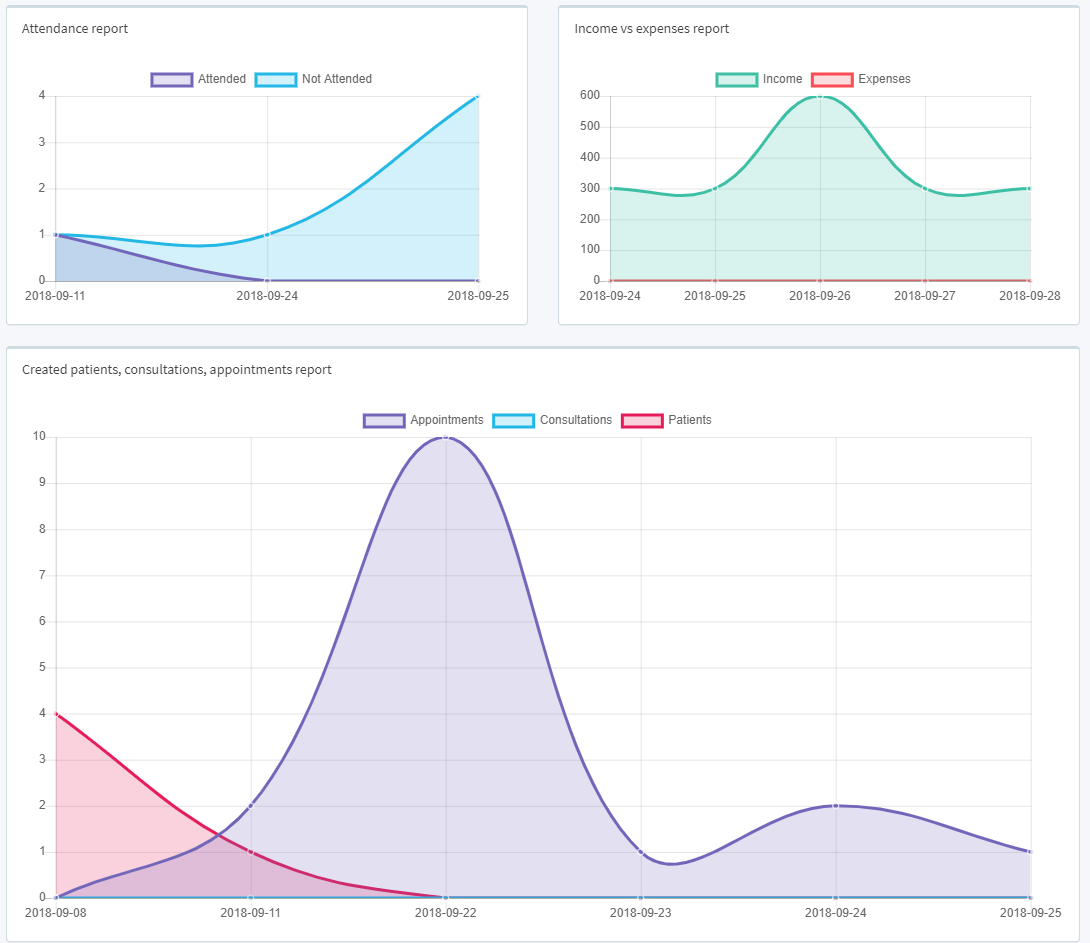Screen dimensions: 1090x943
Task: Click the Consultations legend color box
Action: [x=514, y=420]
